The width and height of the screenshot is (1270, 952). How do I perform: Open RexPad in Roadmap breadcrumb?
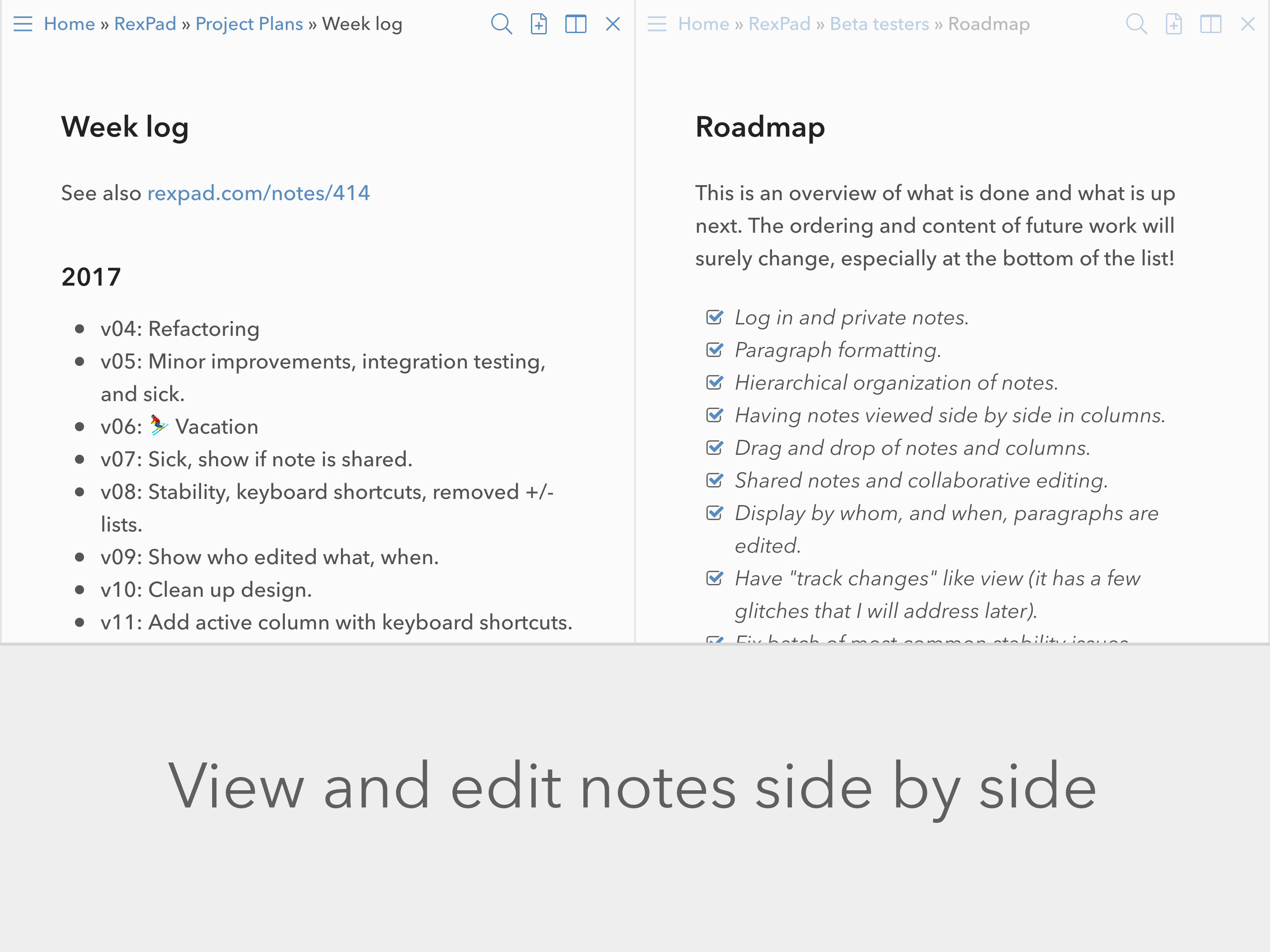[x=780, y=24]
